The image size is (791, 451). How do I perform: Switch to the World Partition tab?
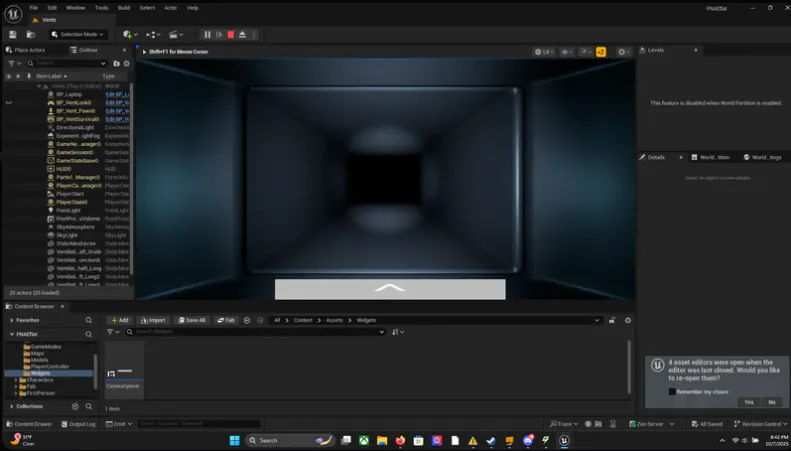tap(710, 157)
